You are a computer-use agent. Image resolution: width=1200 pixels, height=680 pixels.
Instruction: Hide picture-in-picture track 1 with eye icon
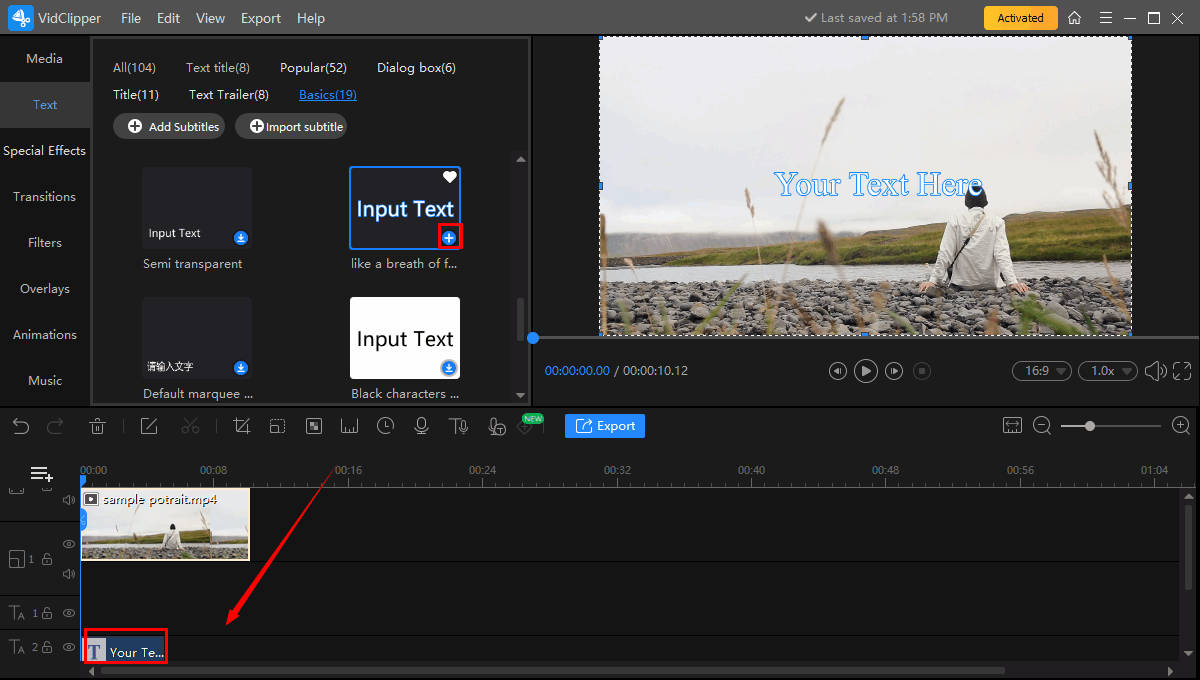(69, 544)
